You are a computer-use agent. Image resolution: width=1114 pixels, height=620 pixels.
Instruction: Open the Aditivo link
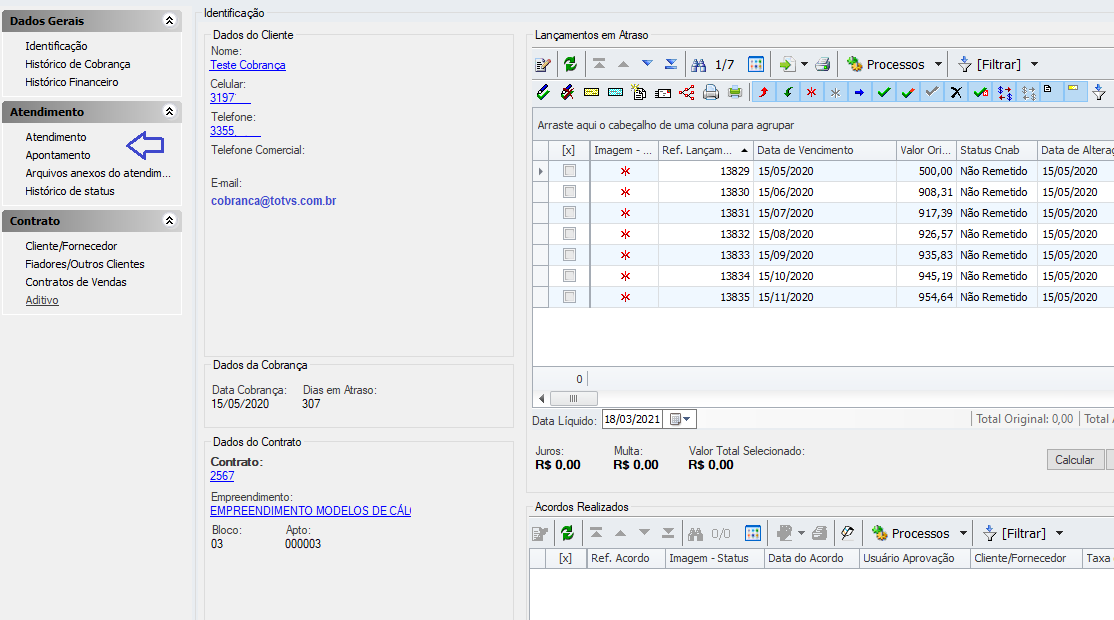[x=42, y=300]
